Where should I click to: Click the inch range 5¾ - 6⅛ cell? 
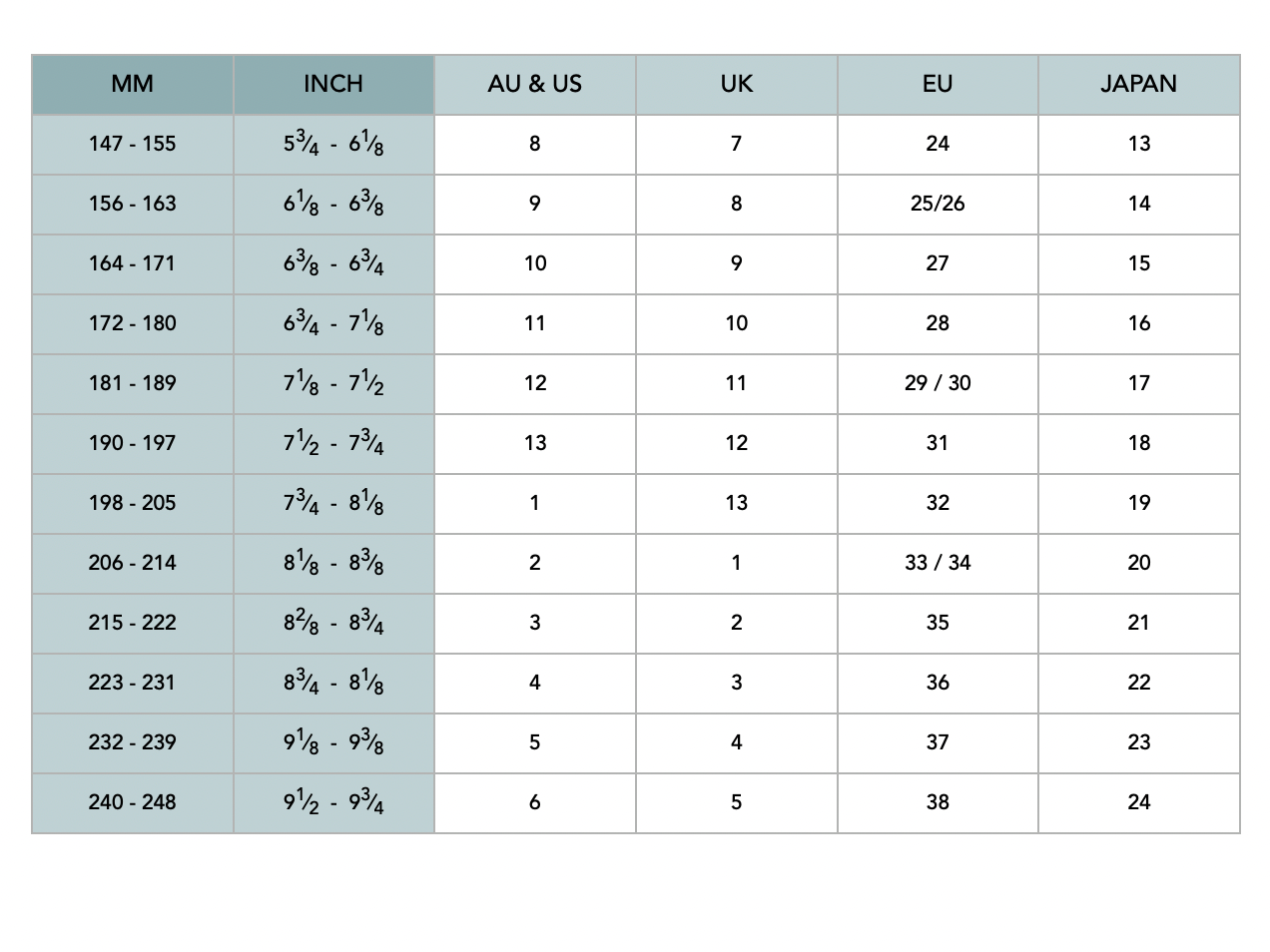coord(333,144)
